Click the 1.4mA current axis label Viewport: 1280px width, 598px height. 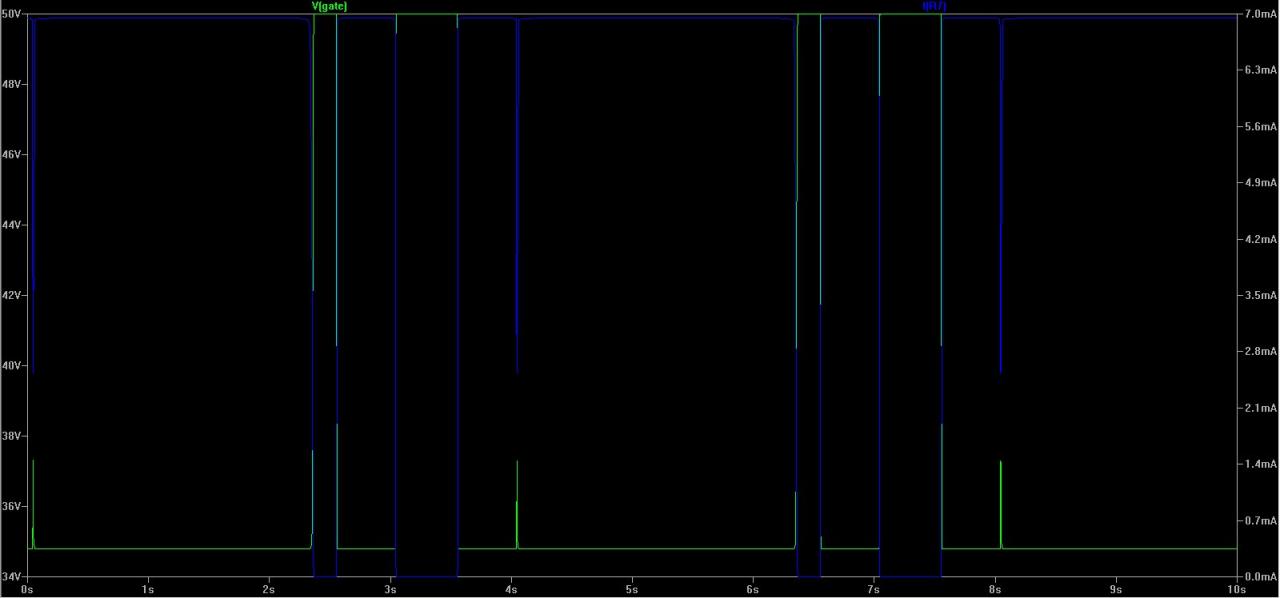[x=1261, y=464]
